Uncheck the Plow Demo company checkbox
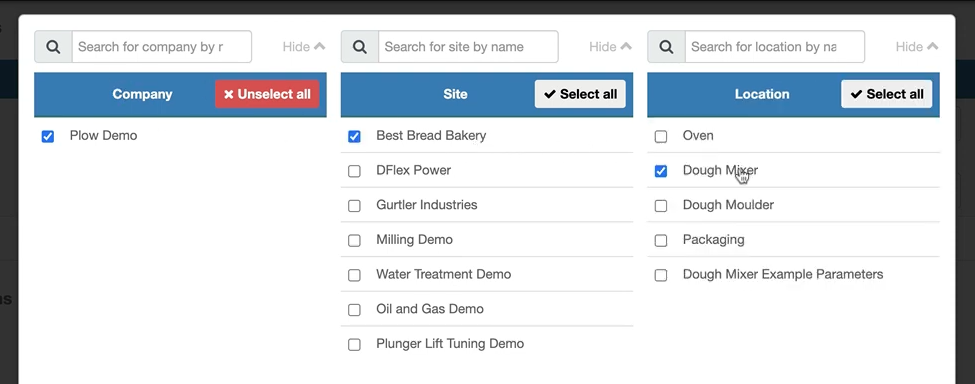 [48, 136]
